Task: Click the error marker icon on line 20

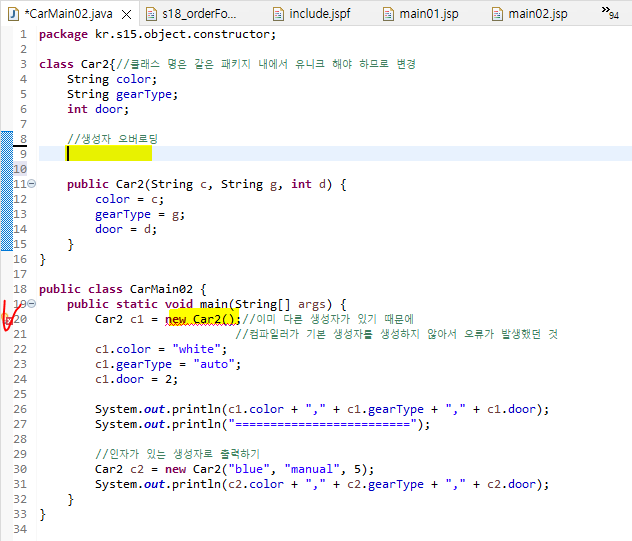Action: click(7, 319)
